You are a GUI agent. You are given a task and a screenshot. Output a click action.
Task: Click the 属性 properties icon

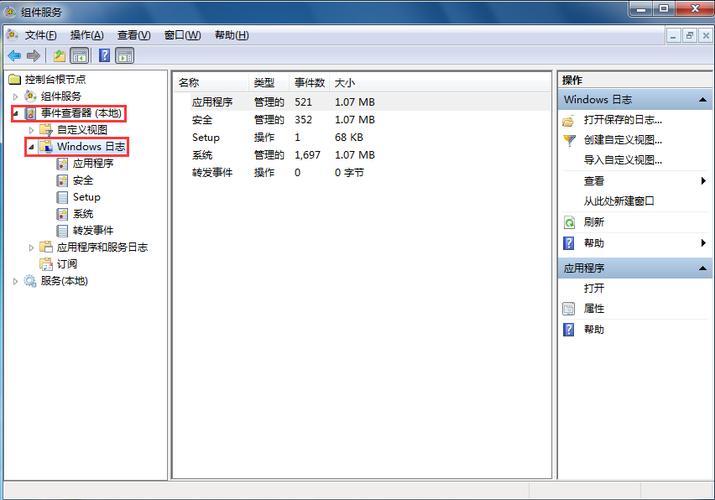569,309
